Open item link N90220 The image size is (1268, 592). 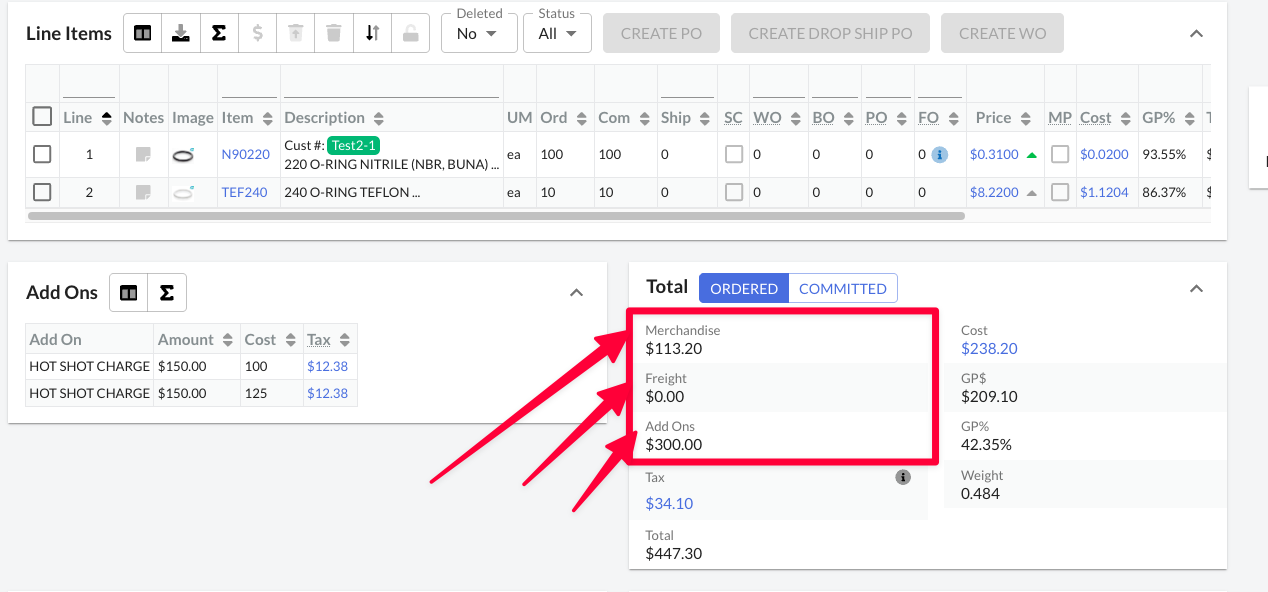(x=245, y=155)
